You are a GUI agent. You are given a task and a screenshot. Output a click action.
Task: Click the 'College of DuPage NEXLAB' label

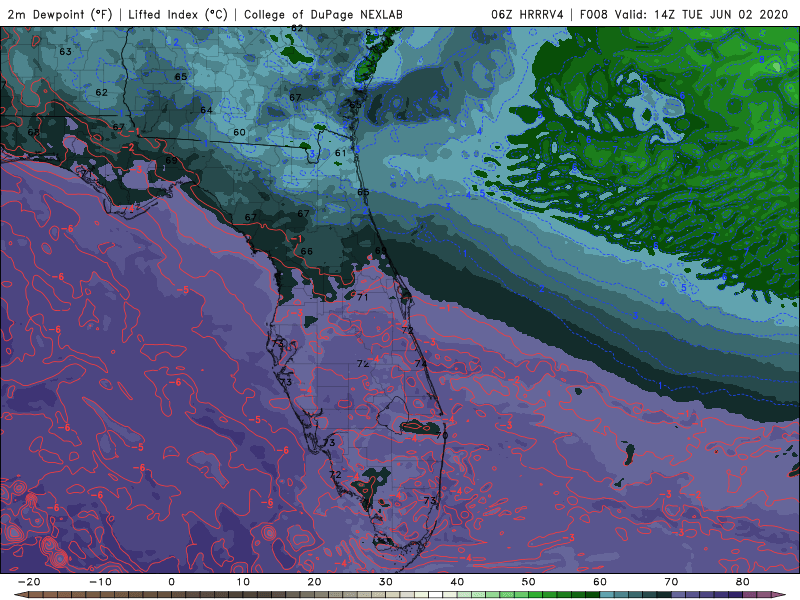(323, 14)
